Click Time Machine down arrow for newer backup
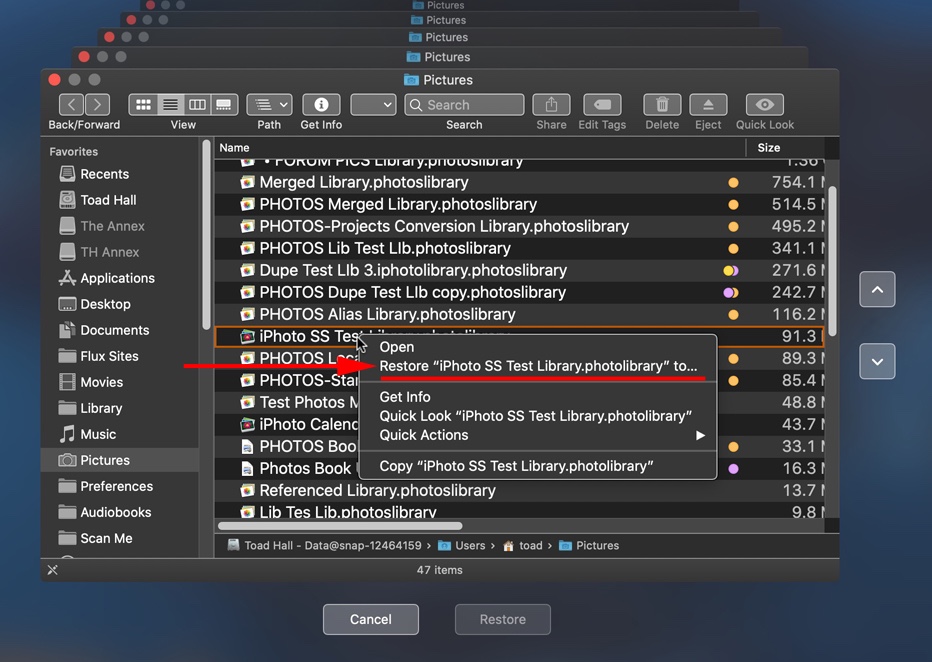 point(877,361)
